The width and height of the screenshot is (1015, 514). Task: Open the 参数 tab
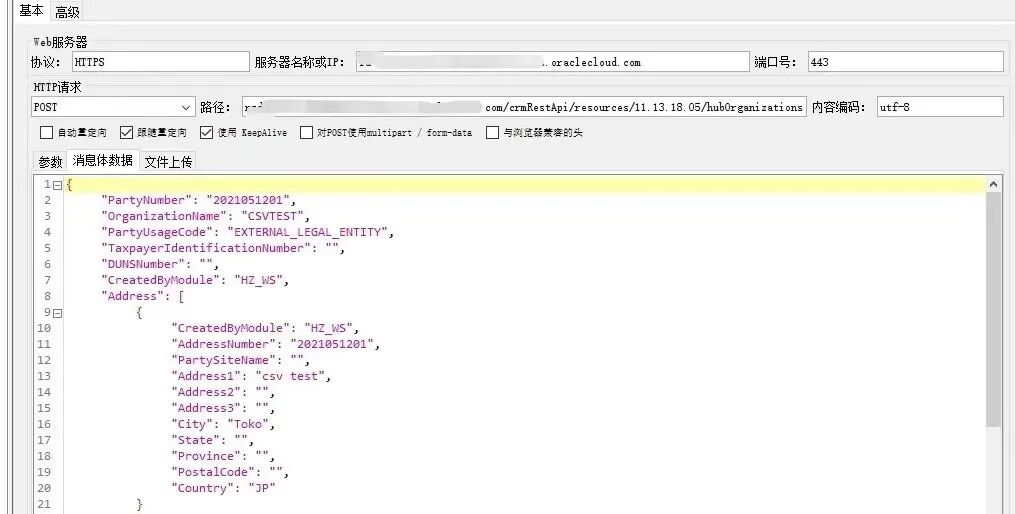(x=50, y=162)
